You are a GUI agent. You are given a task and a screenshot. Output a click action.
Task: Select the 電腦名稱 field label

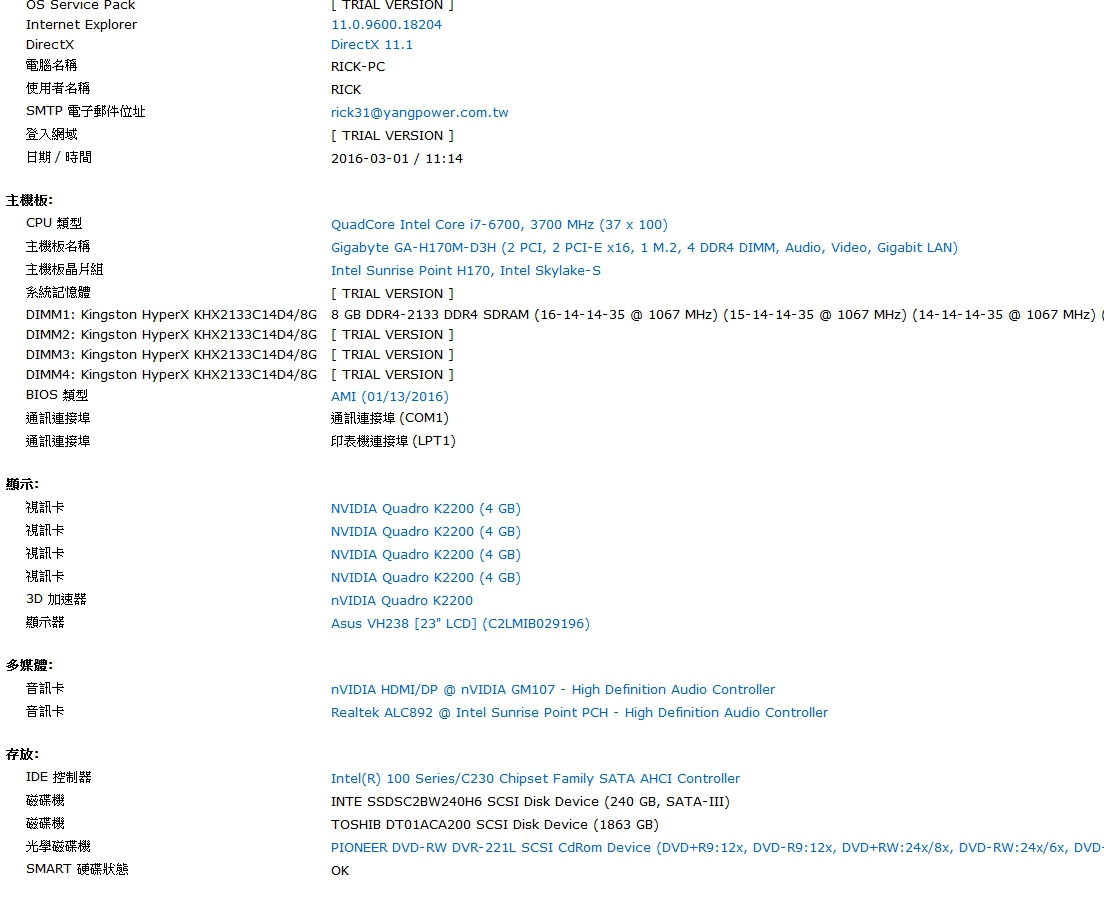(51, 66)
